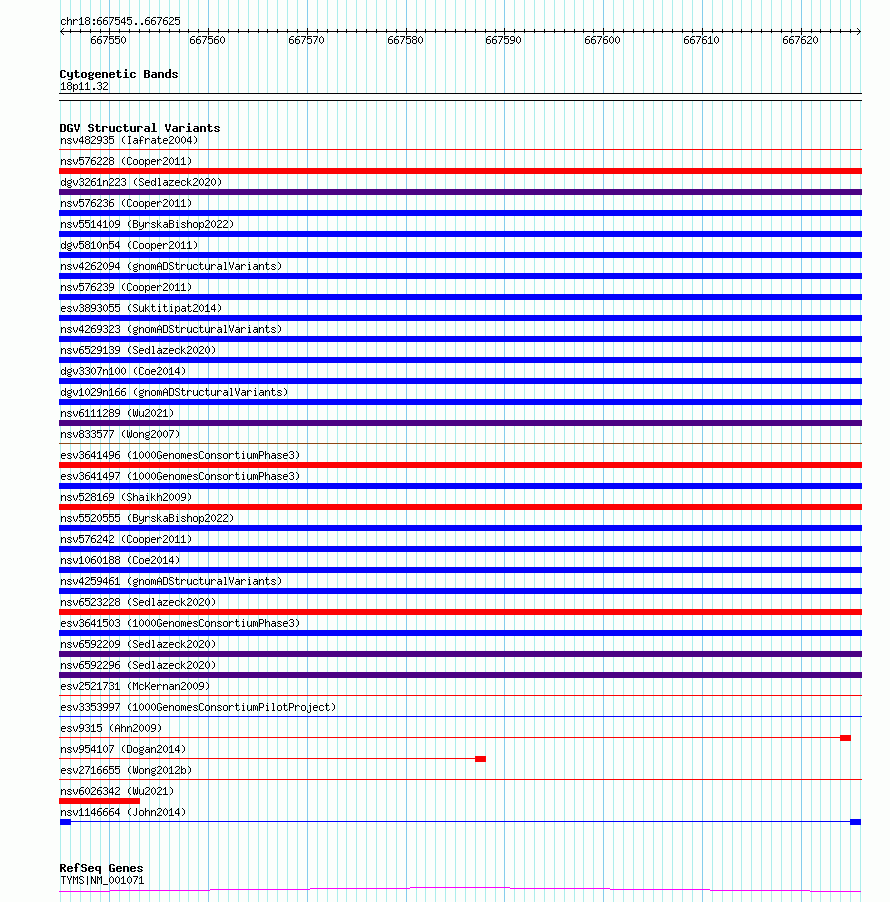Select the red bar of nsv6523228
The height and width of the screenshot is (902, 890).
[x=460, y=612]
